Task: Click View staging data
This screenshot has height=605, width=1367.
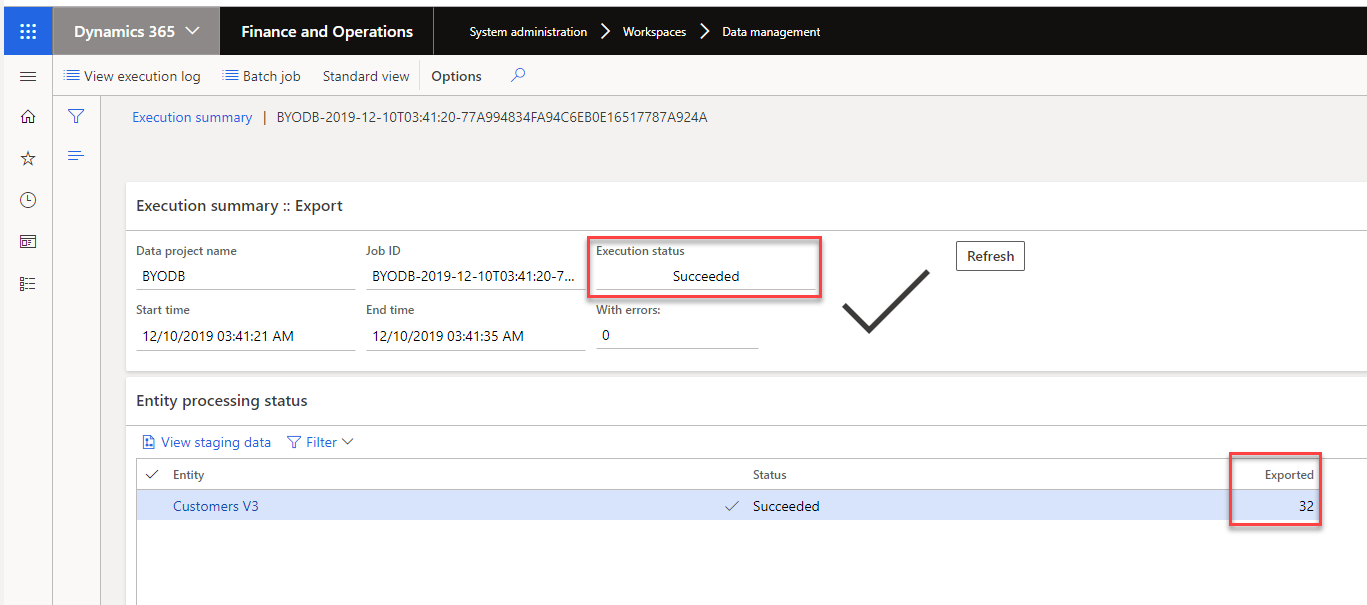Action: 206,442
